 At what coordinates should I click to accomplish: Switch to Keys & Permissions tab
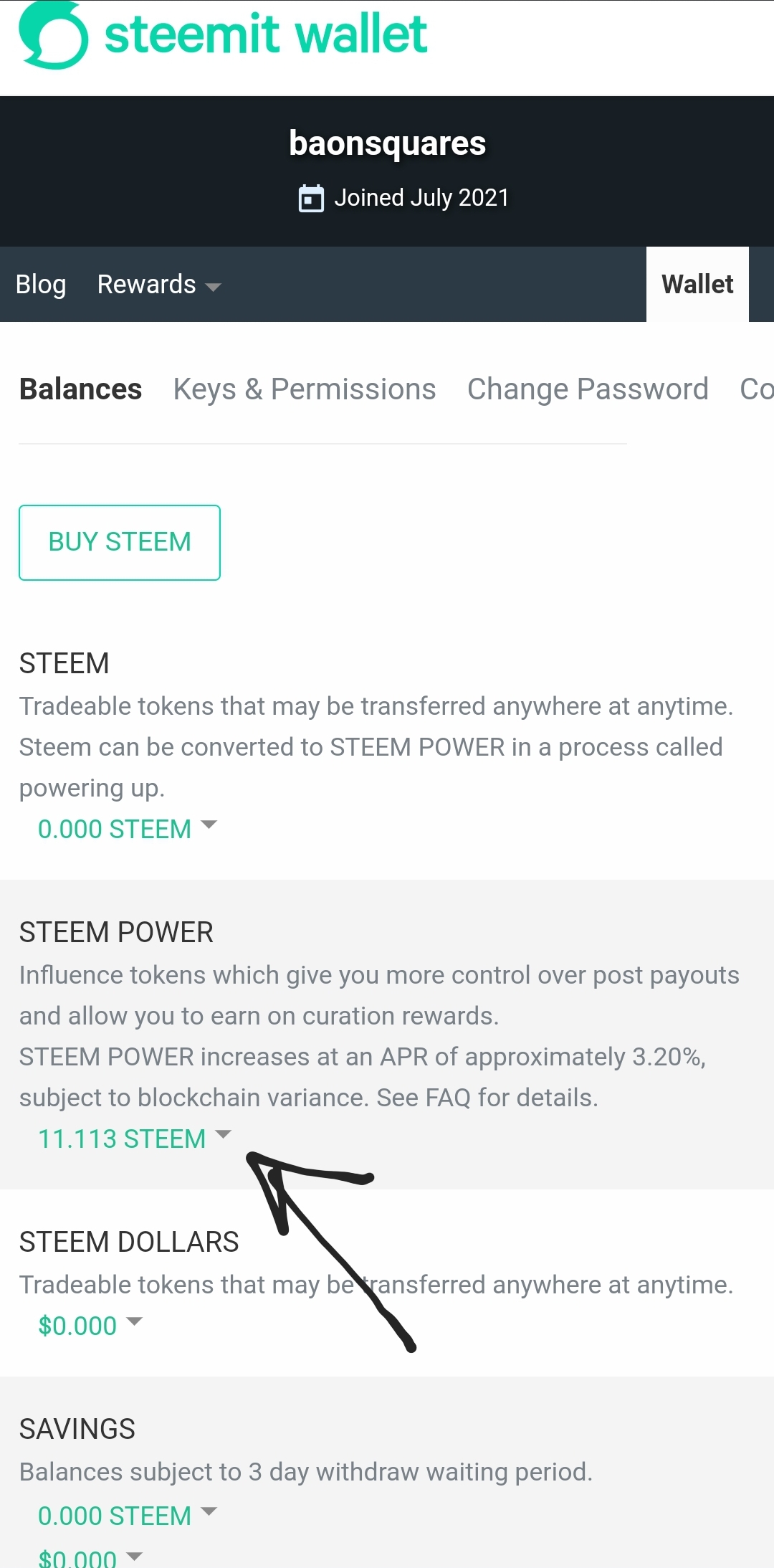click(x=305, y=389)
